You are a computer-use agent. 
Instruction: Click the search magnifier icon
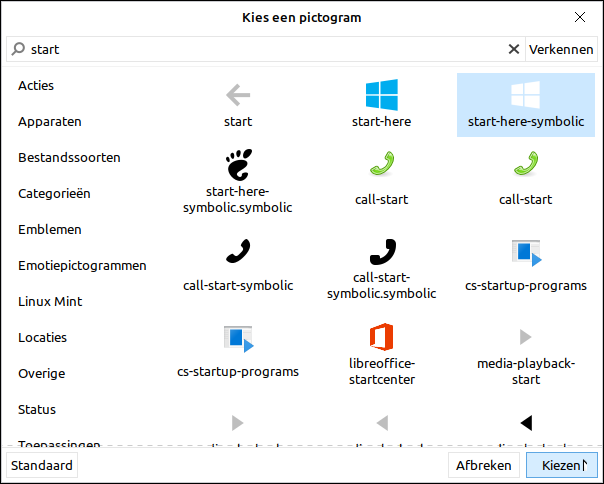[18, 49]
